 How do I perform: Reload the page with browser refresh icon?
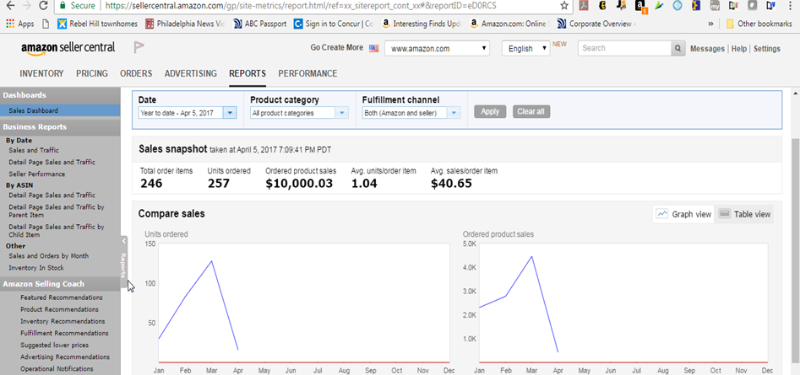(x=43, y=6)
